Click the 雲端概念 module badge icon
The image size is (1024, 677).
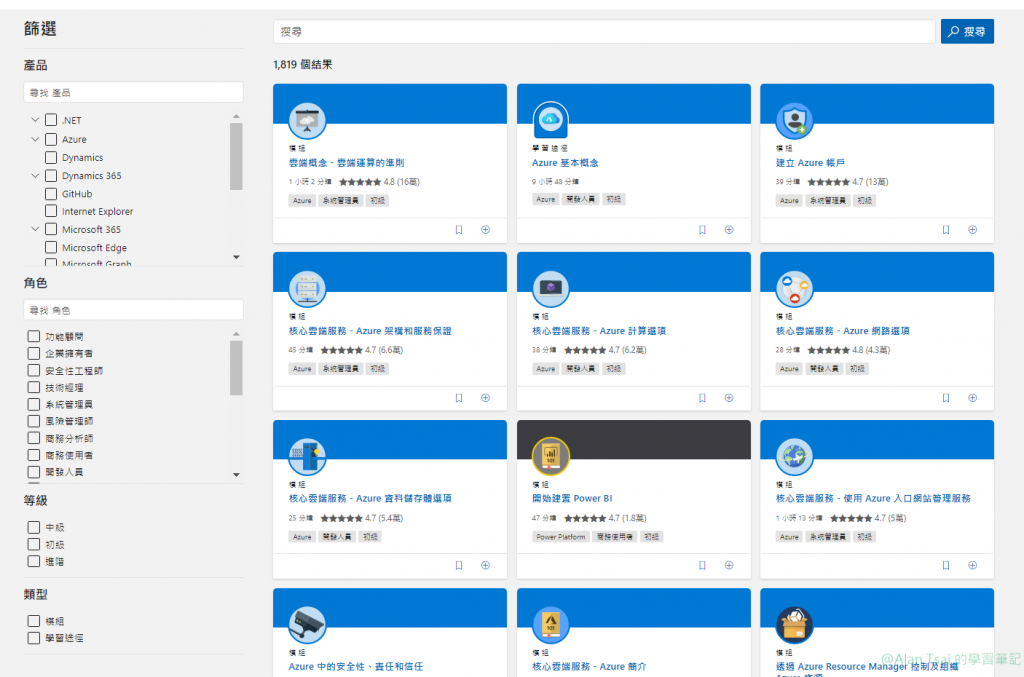(x=307, y=121)
